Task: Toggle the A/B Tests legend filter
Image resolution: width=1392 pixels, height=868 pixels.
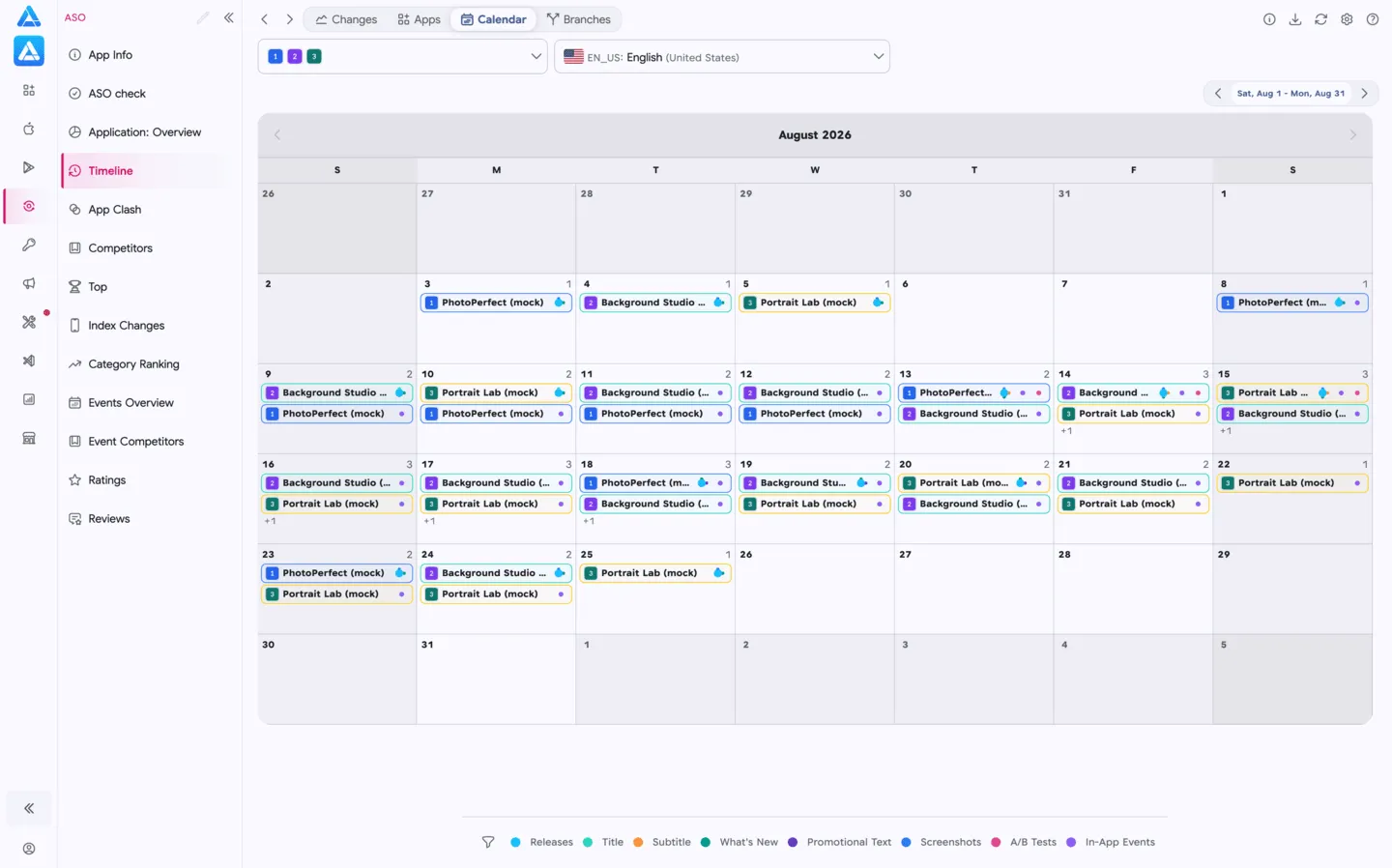Action: pyautogui.click(x=1024, y=842)
